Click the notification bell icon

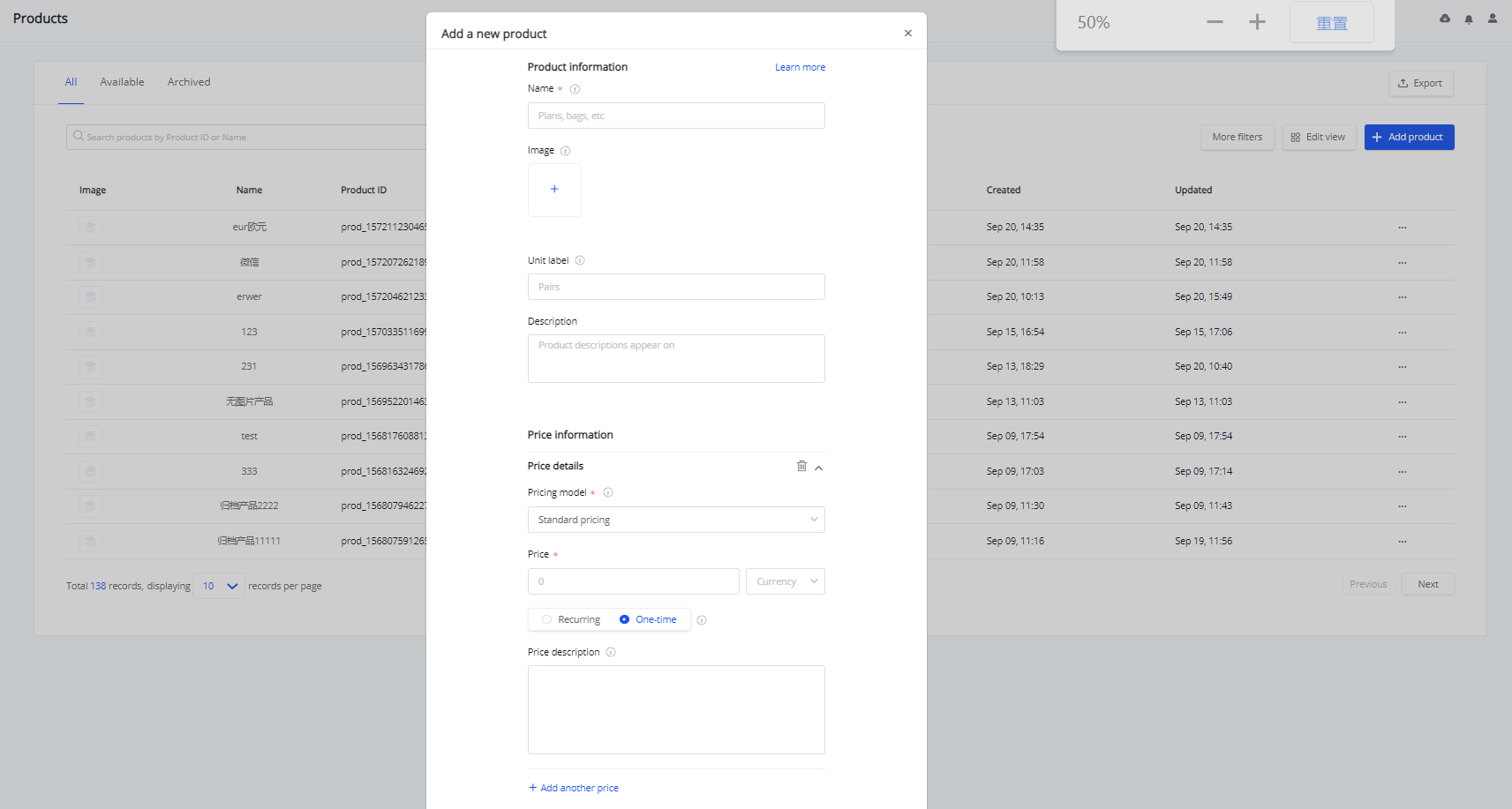point(1469,19)
